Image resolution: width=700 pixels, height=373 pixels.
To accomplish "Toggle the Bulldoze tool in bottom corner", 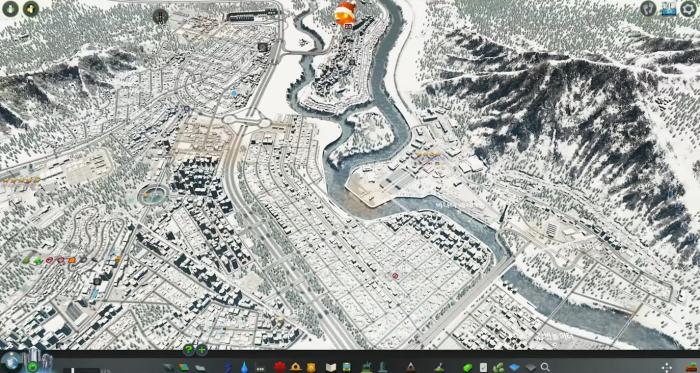I will click(x=691, y=367).
